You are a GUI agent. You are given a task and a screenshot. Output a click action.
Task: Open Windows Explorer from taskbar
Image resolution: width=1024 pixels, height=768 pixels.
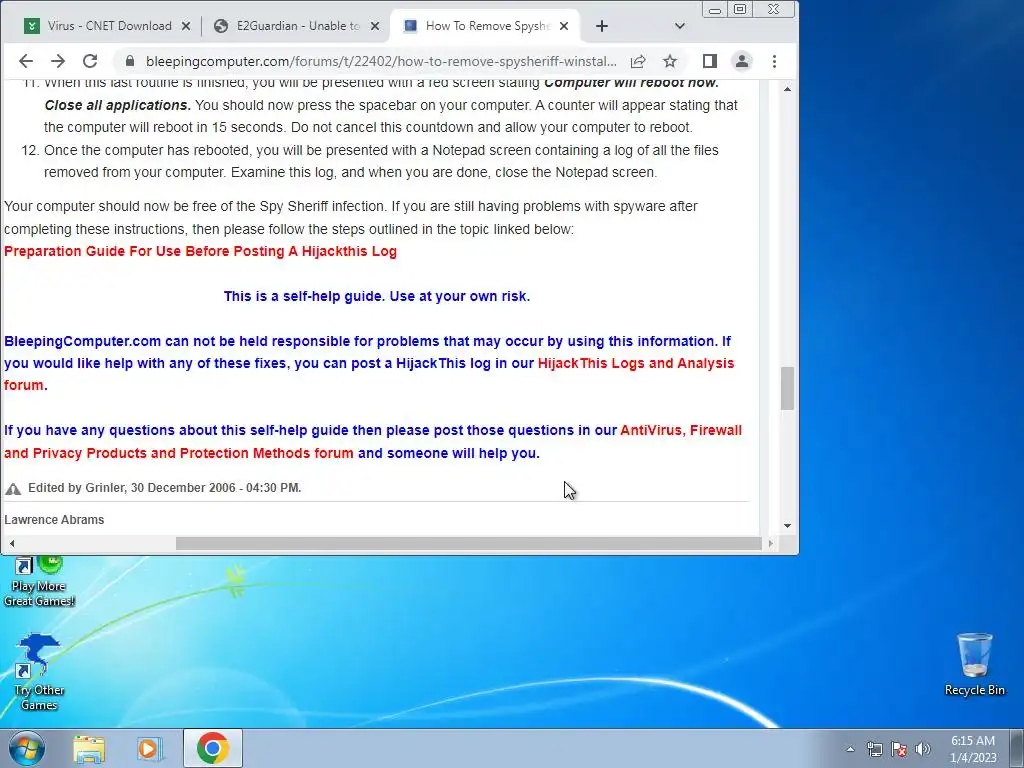click(x=89, y=749)
